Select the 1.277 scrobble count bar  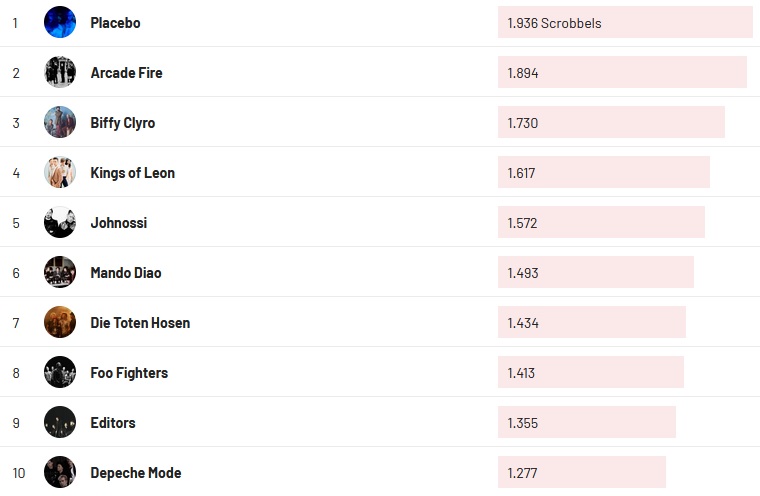tap(582, 472)
